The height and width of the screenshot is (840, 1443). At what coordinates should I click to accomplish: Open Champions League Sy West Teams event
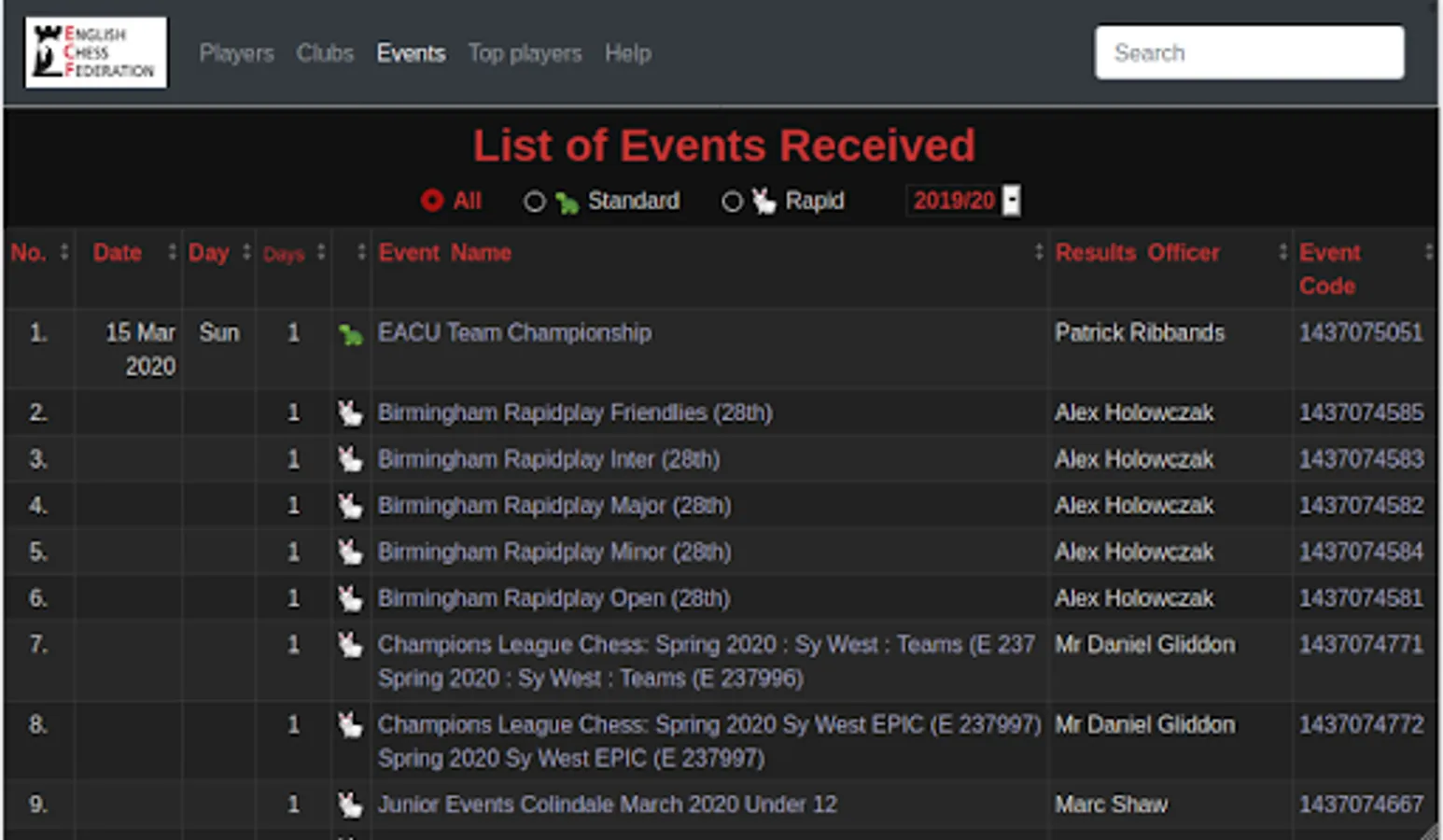coord(707,662)
